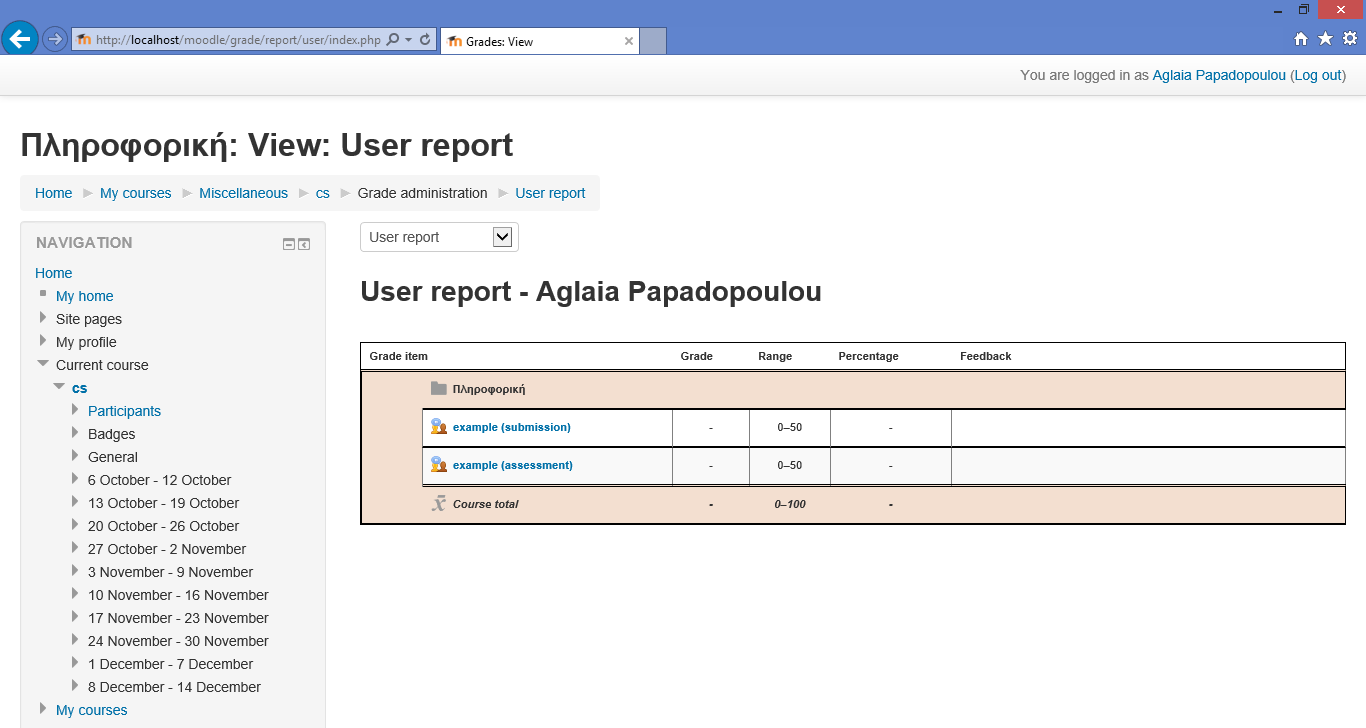
Task: Open My home navigation link
Action: (84, 296)
